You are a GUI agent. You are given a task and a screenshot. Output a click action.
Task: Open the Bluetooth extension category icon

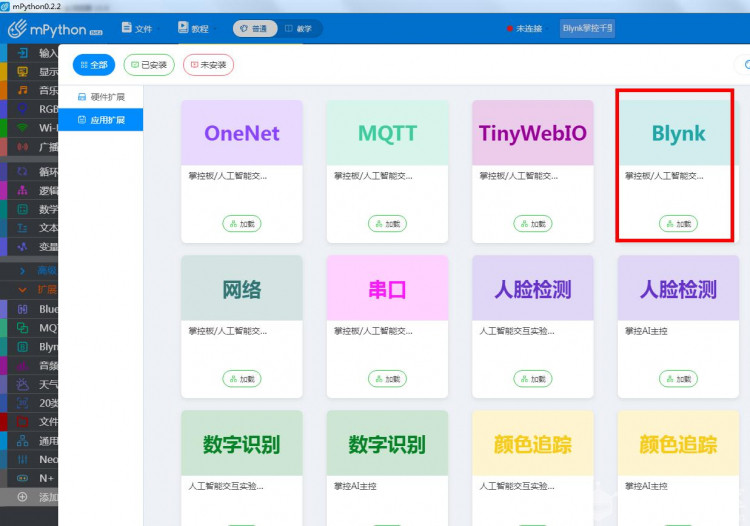pyautogui.click(x=22, y=309)
